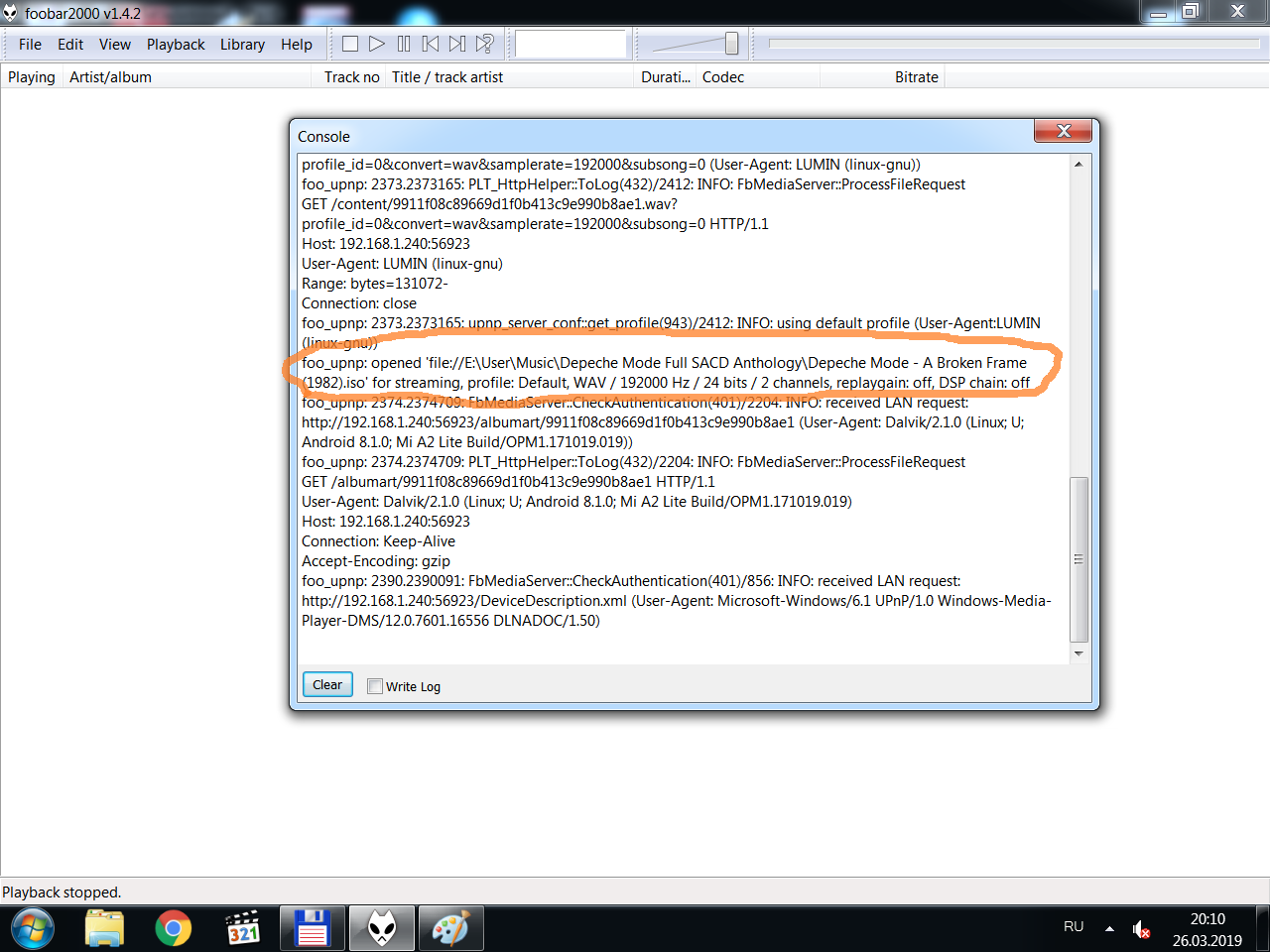Click 'User-Agent: LUMIN (linux-gnu)' line

403,264
